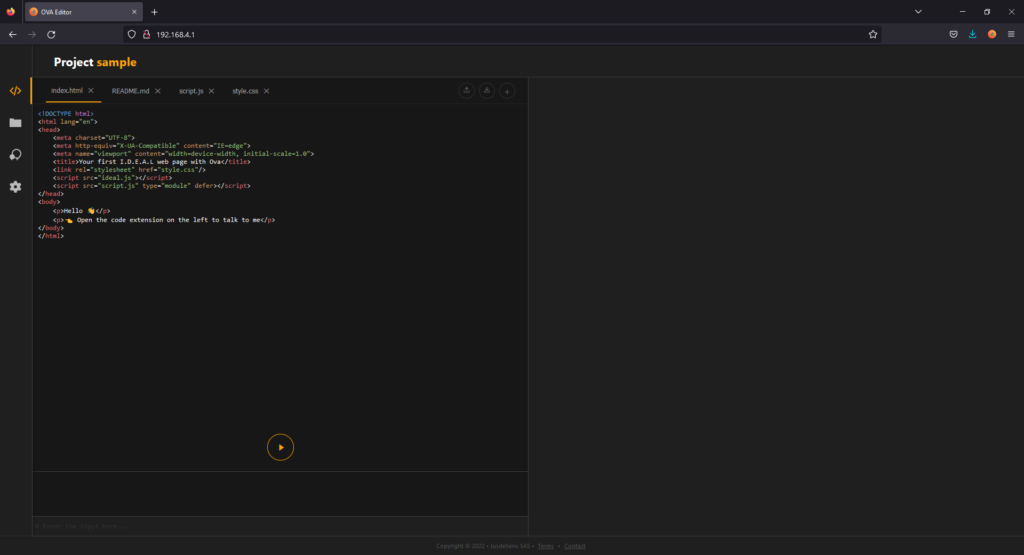Screen dimensions: 1024x555
Task: Add a new file with plus icon
Action: (507, 91)
